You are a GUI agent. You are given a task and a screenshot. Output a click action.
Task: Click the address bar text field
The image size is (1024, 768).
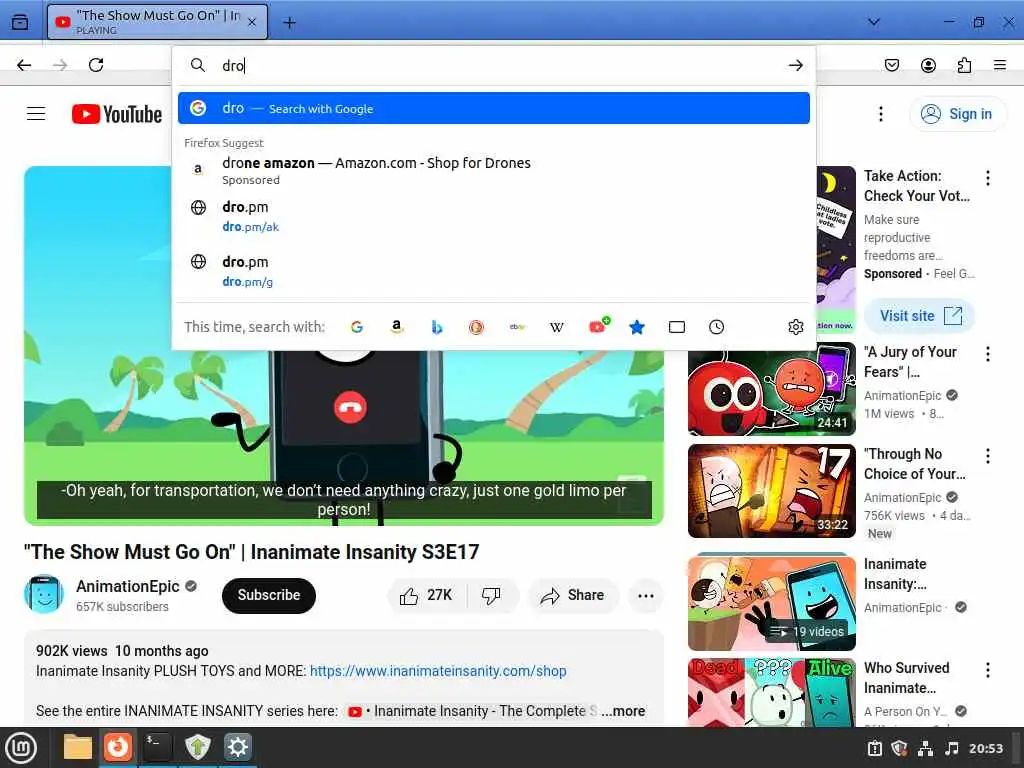click(x=496, y=65)
